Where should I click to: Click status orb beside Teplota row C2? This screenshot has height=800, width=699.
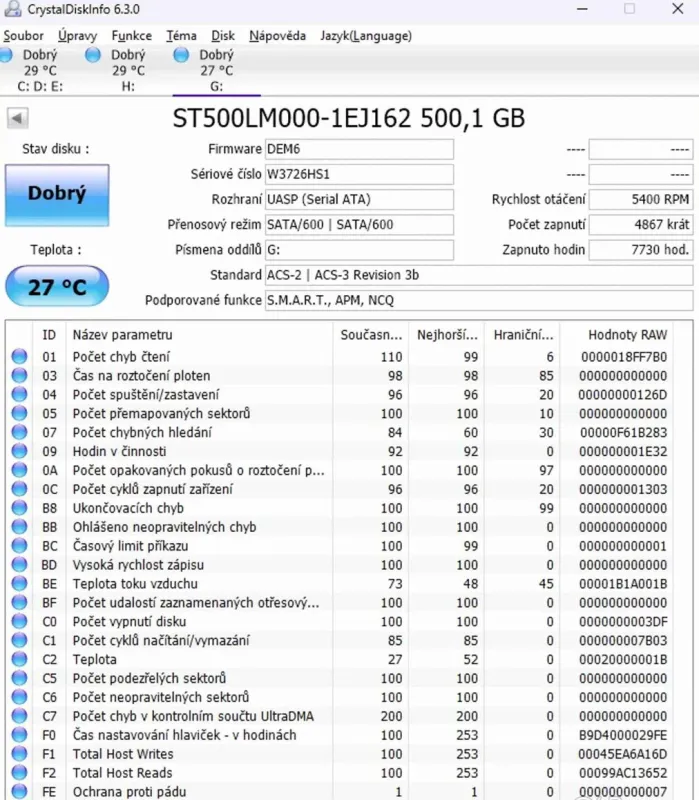(19, 660)
